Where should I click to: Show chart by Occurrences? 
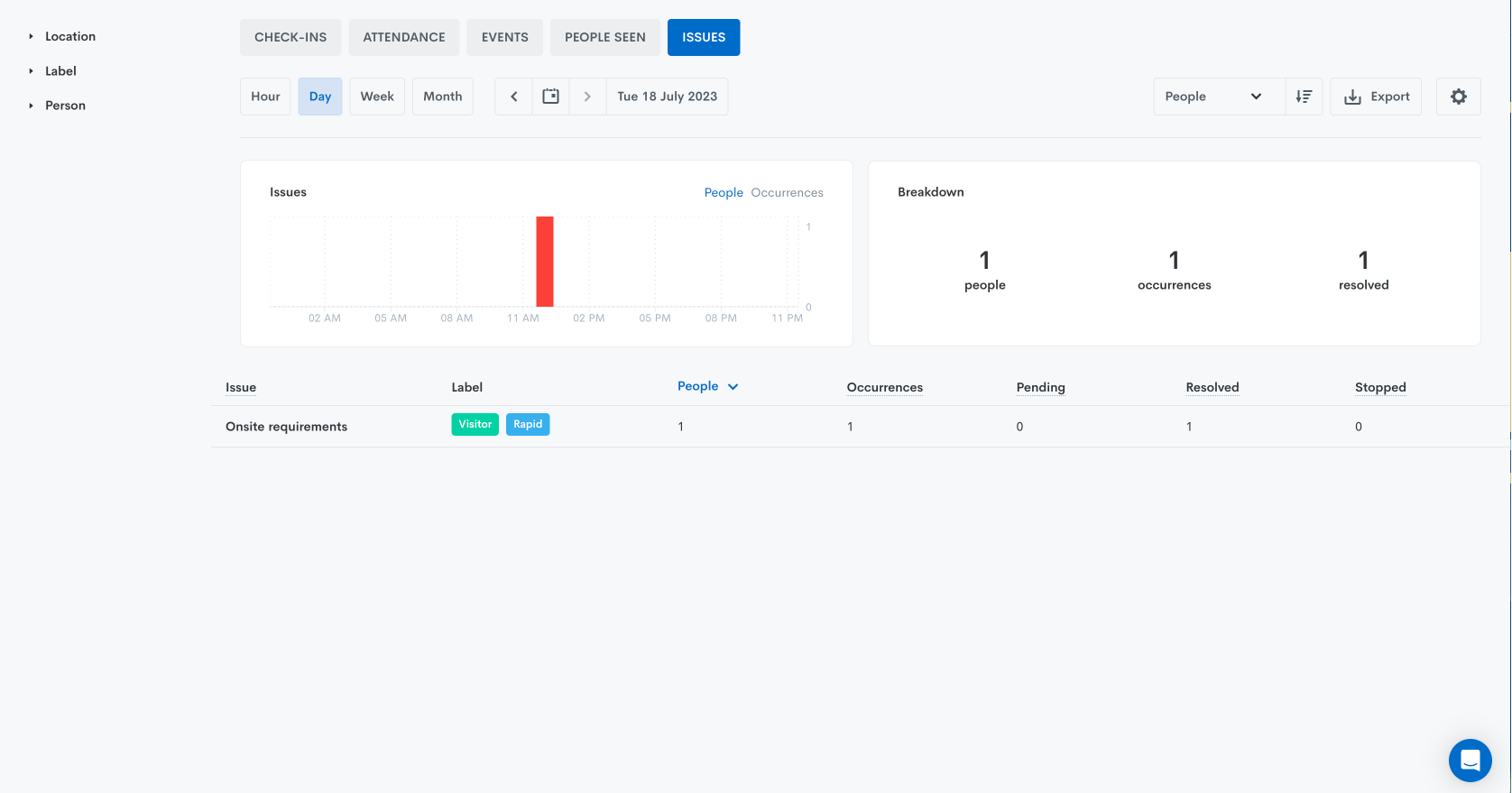[787, 193]
